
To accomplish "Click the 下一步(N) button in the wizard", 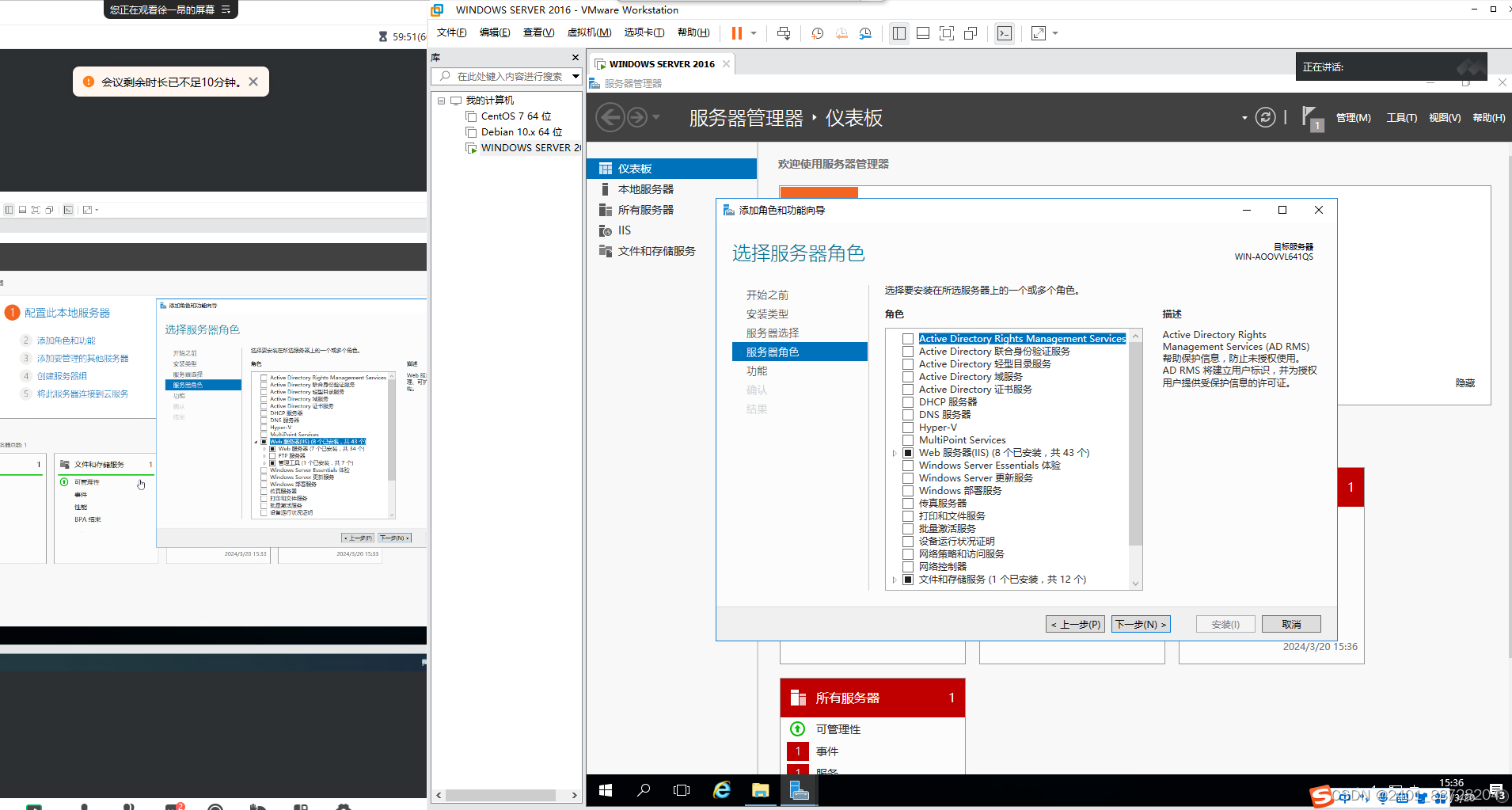I will (x=1141, y=625).
